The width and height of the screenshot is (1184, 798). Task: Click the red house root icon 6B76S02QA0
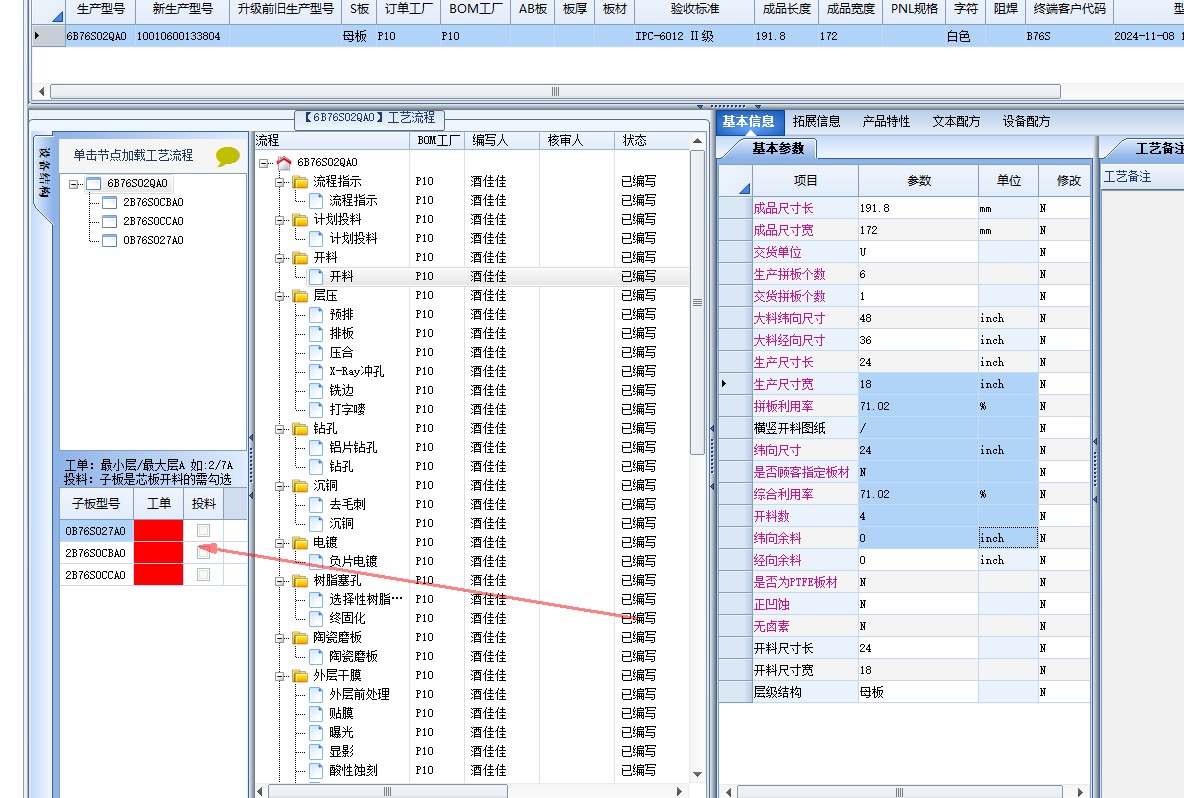pos(284,162)
